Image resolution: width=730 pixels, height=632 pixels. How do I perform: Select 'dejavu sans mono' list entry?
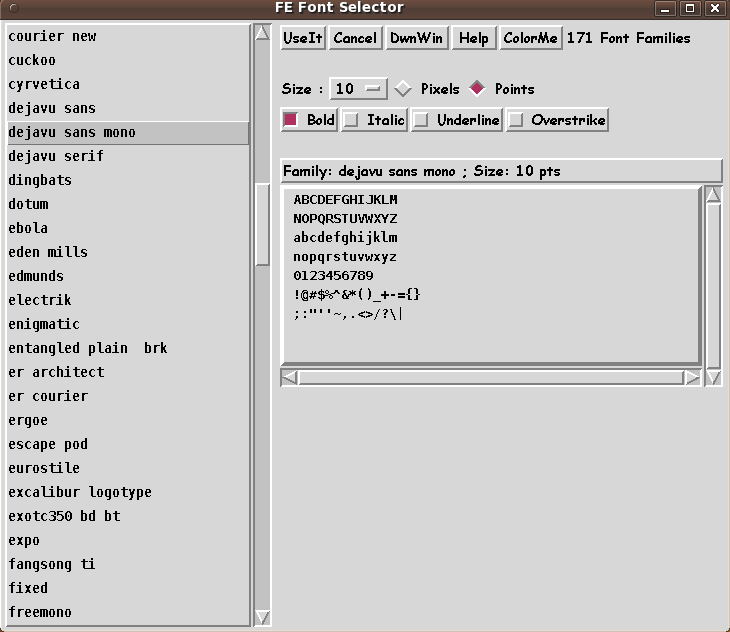128,133
